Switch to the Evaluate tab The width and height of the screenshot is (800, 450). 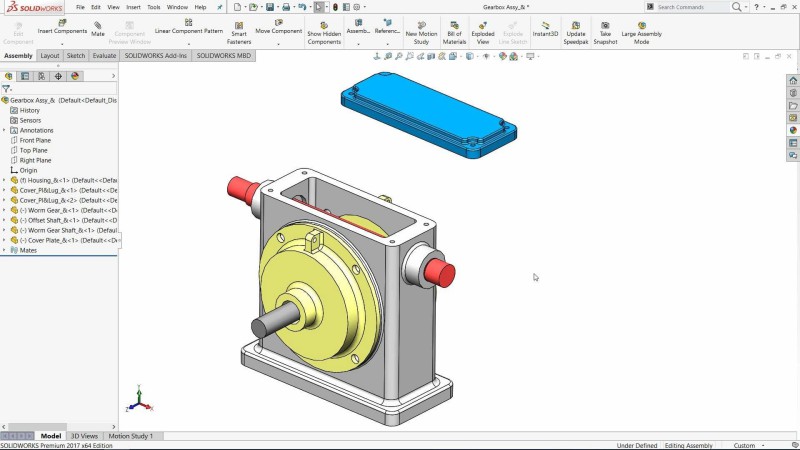click(x=104, y=56)
